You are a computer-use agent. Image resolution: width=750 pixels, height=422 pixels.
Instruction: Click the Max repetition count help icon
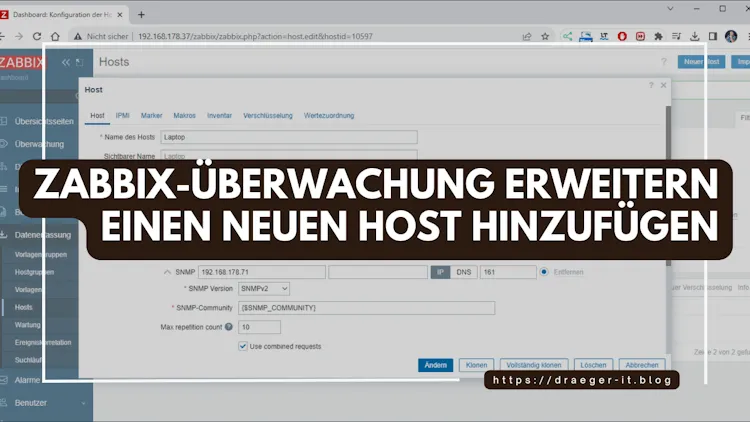229,327
